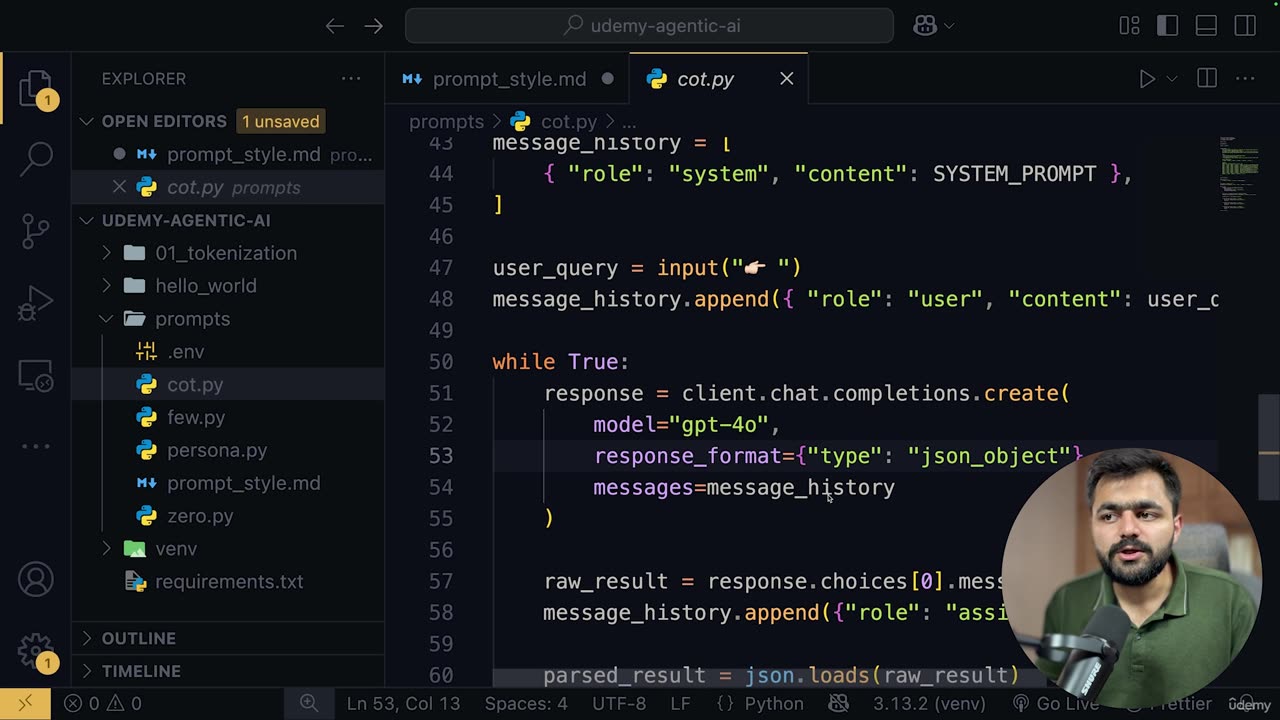This screenshot has width=1280, height=720.
Task: Click the zoom magnifier status bar icon
Action: pyautogui.click(x=309, y=704)
